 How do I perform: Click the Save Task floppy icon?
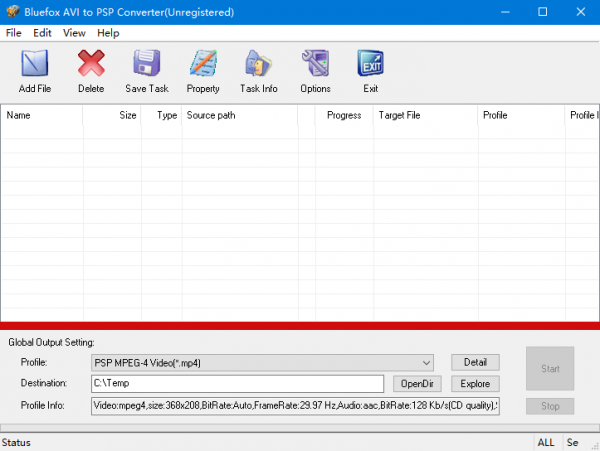[x=147, y=63]
